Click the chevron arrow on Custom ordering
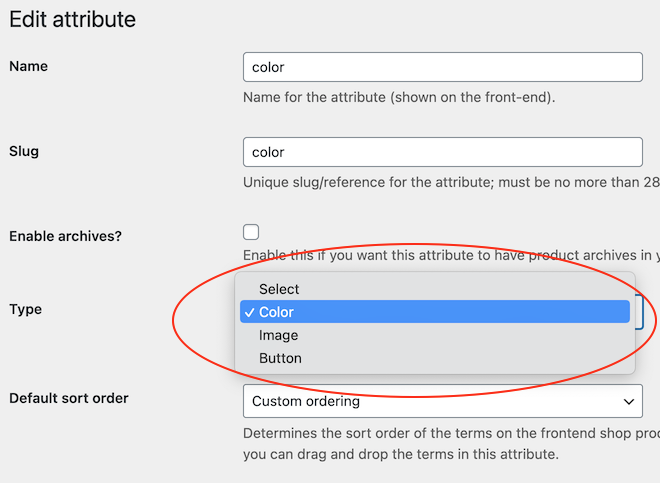The height and width of the screenshot is (483, 660). tap(629, 402)
